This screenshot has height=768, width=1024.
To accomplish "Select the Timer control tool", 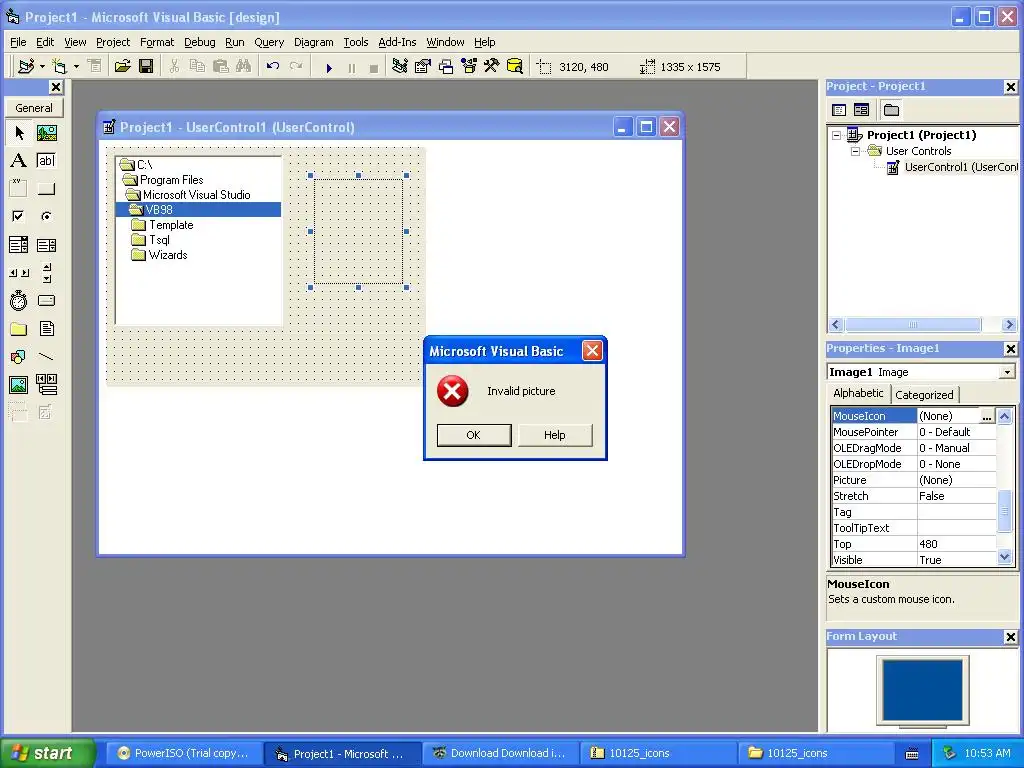I will pos(19,300).
